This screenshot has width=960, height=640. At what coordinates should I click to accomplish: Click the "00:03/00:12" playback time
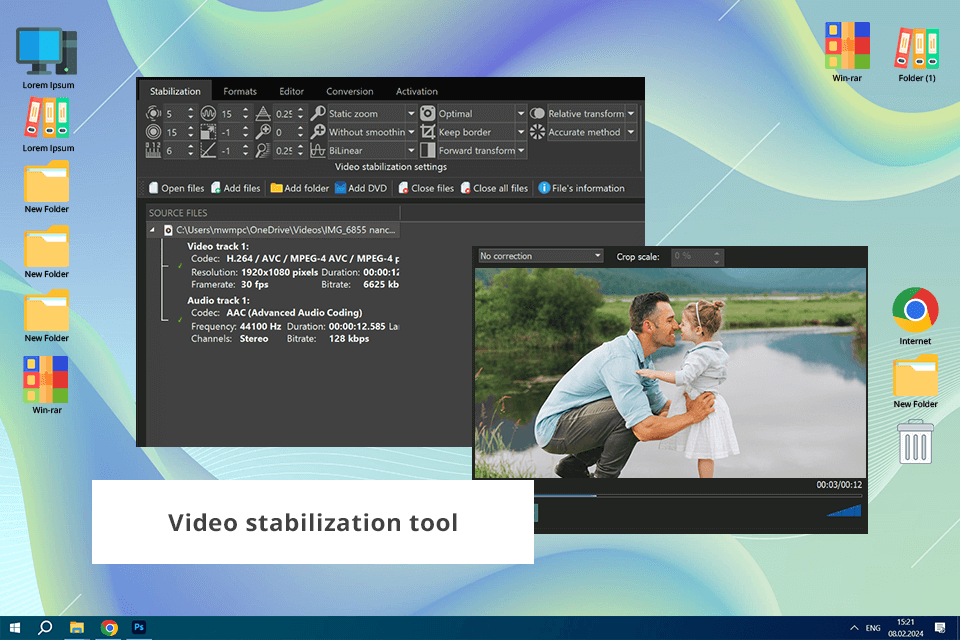click(839, 484)
